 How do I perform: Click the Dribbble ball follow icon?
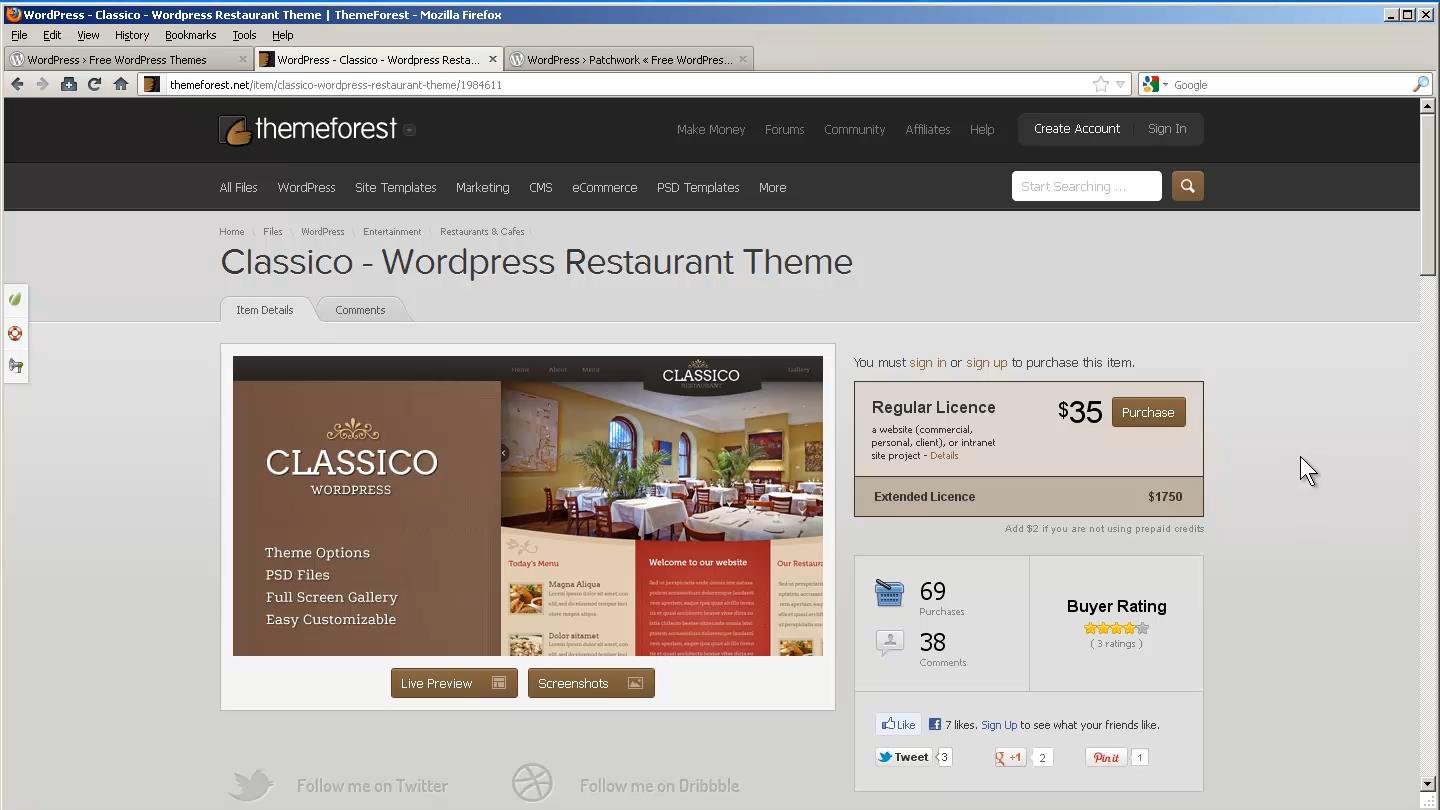[532, 785]
